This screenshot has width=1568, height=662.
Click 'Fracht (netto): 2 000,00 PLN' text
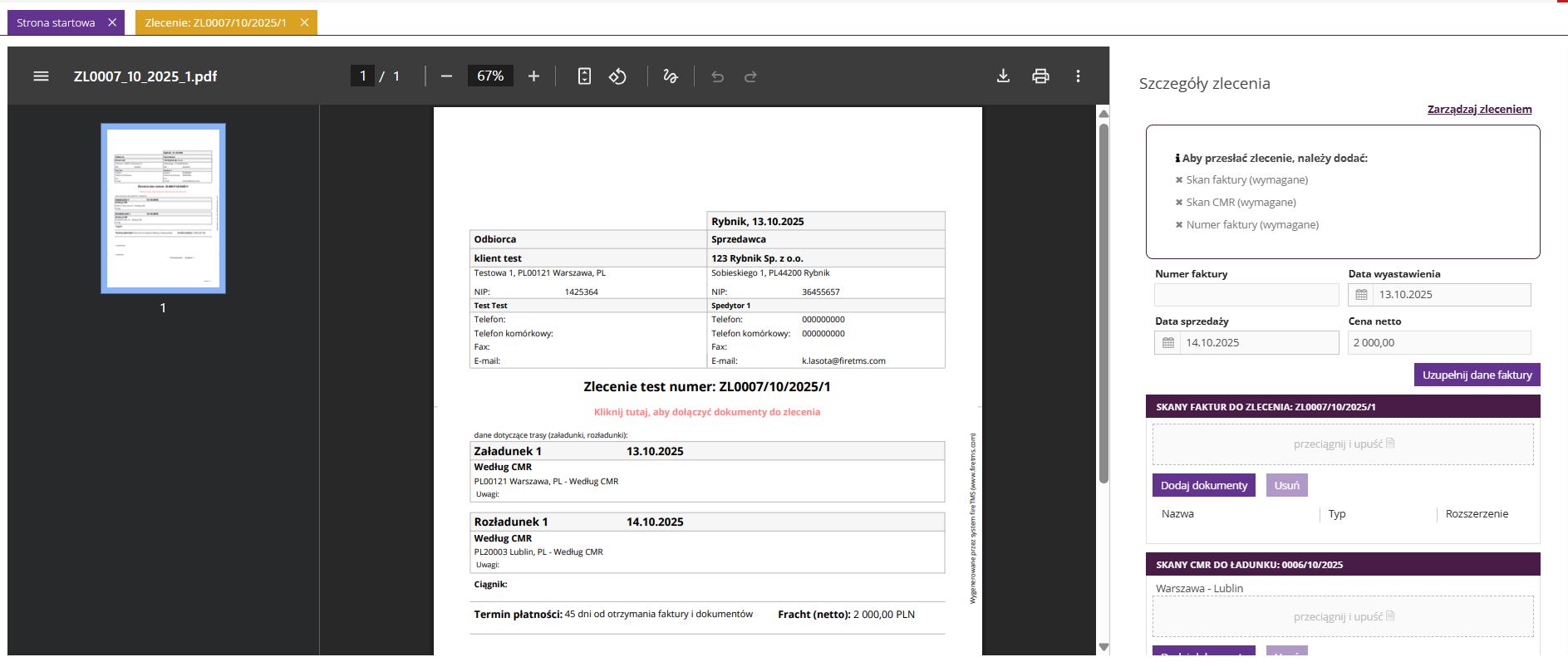click(846, 615)
